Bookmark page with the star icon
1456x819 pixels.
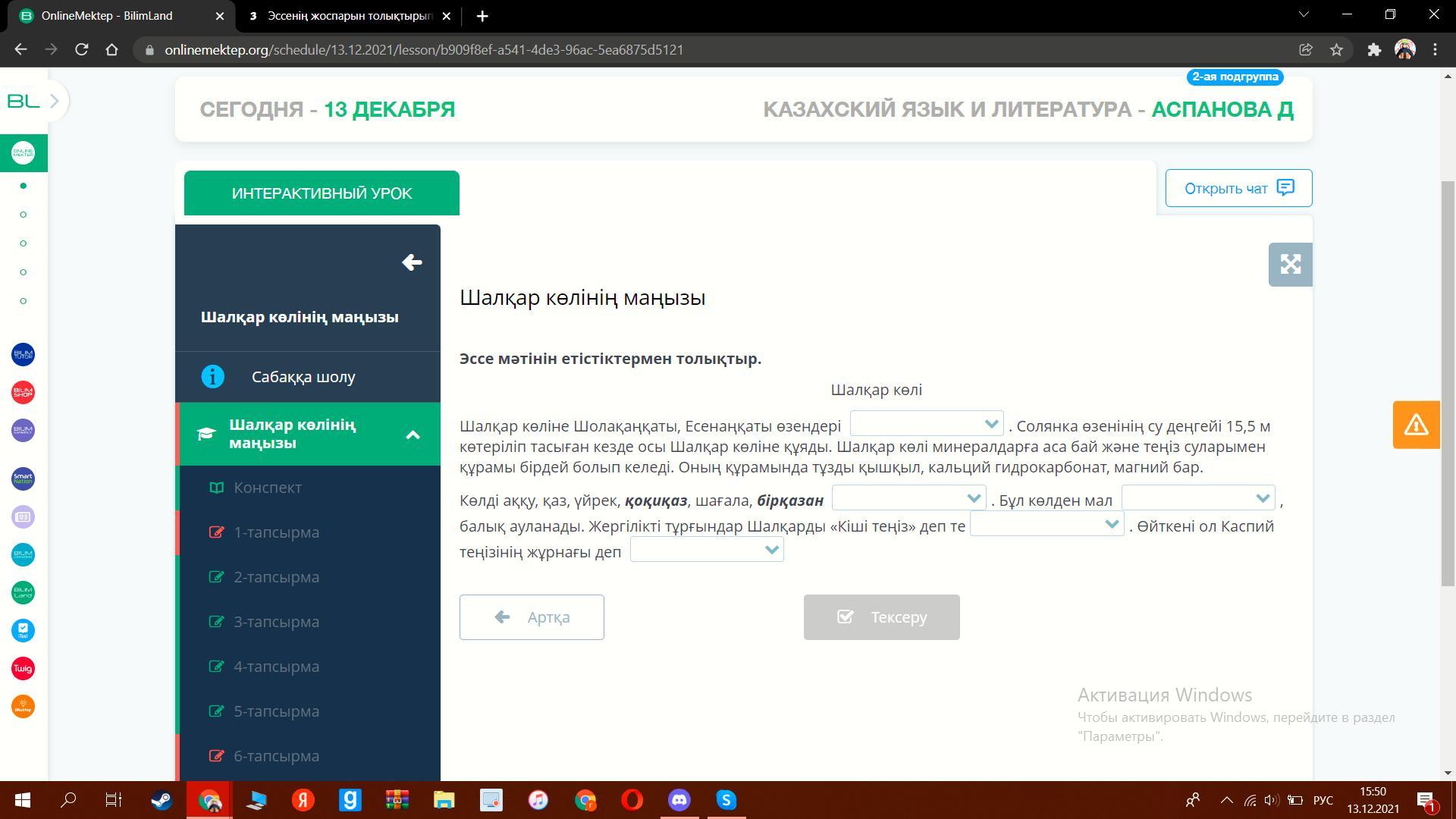(1336, 50)
